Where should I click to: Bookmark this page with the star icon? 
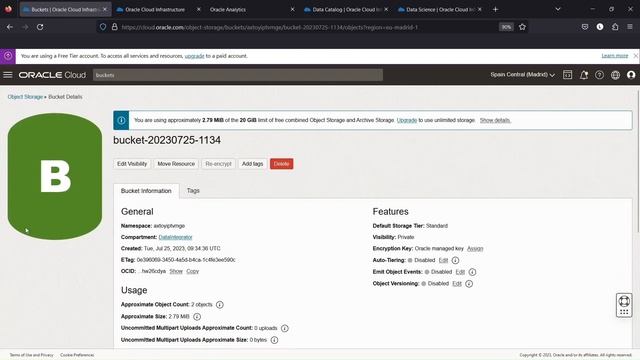tap(522, 27)
